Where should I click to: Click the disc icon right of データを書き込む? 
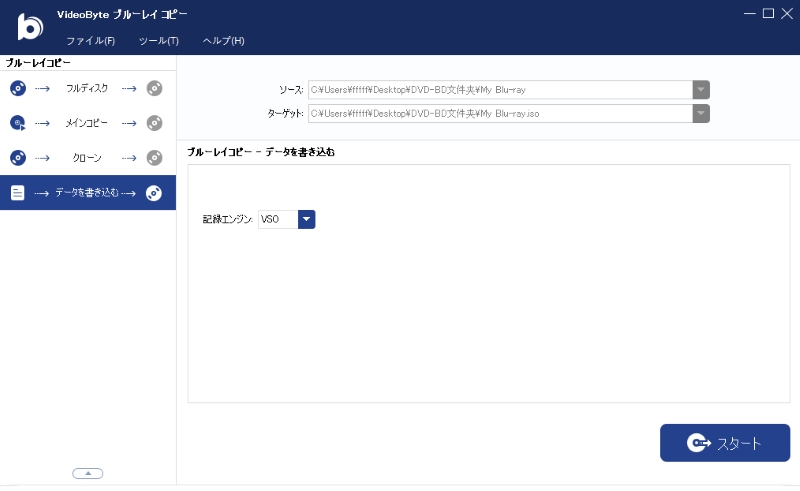coord(154,193)
